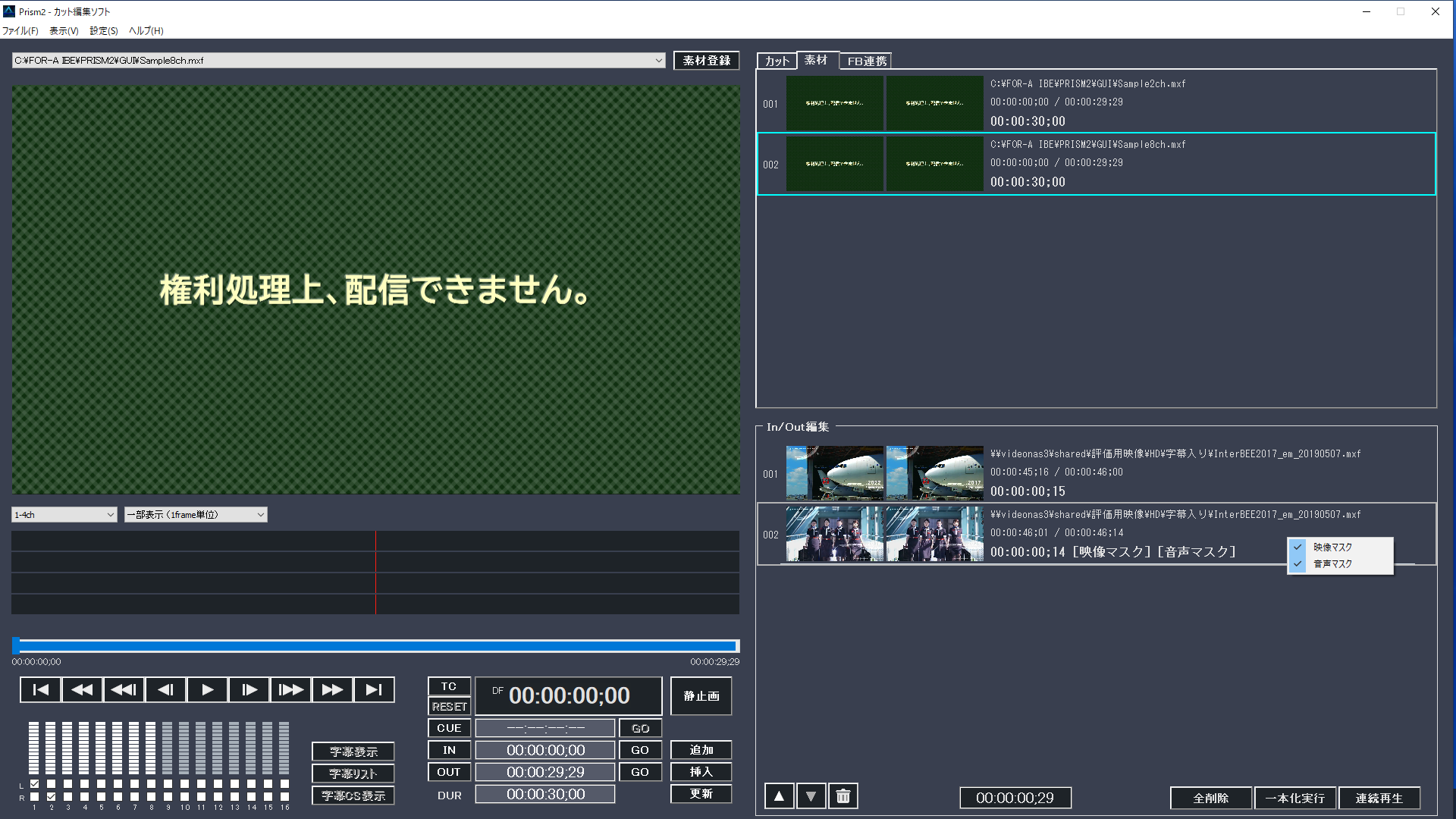Click the blue playback seek bar
This screenshot has width=1456, height=819.
(x=377, y=646)
